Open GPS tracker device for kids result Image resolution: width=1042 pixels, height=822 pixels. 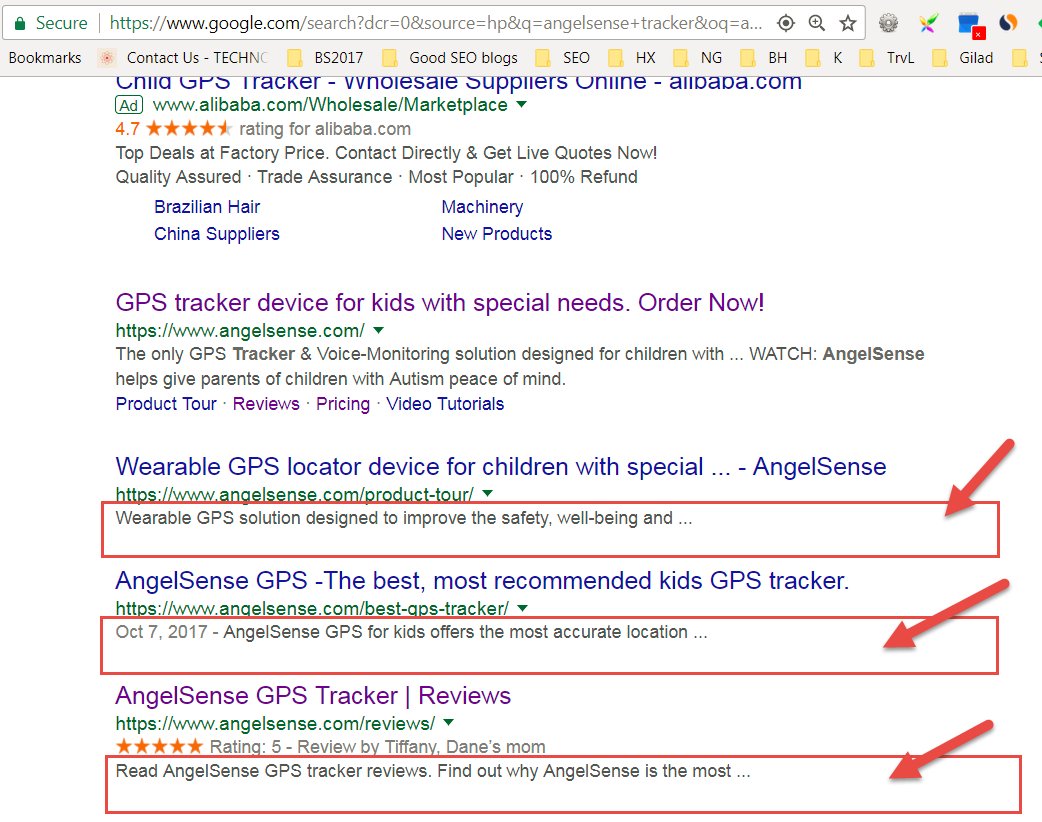point(440,302)
